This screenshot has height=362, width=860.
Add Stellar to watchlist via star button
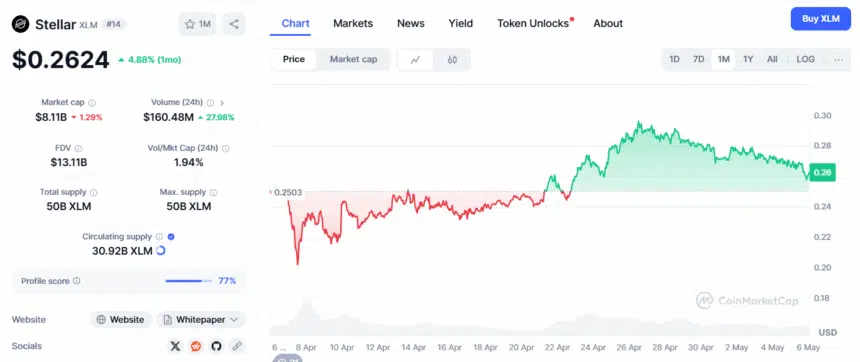[197, 24]
